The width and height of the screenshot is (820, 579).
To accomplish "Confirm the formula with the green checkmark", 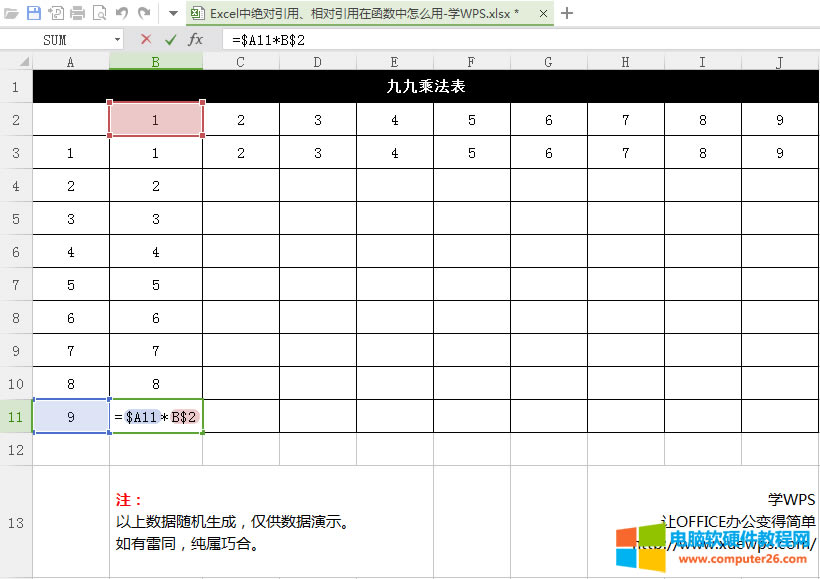I will 170,39.
